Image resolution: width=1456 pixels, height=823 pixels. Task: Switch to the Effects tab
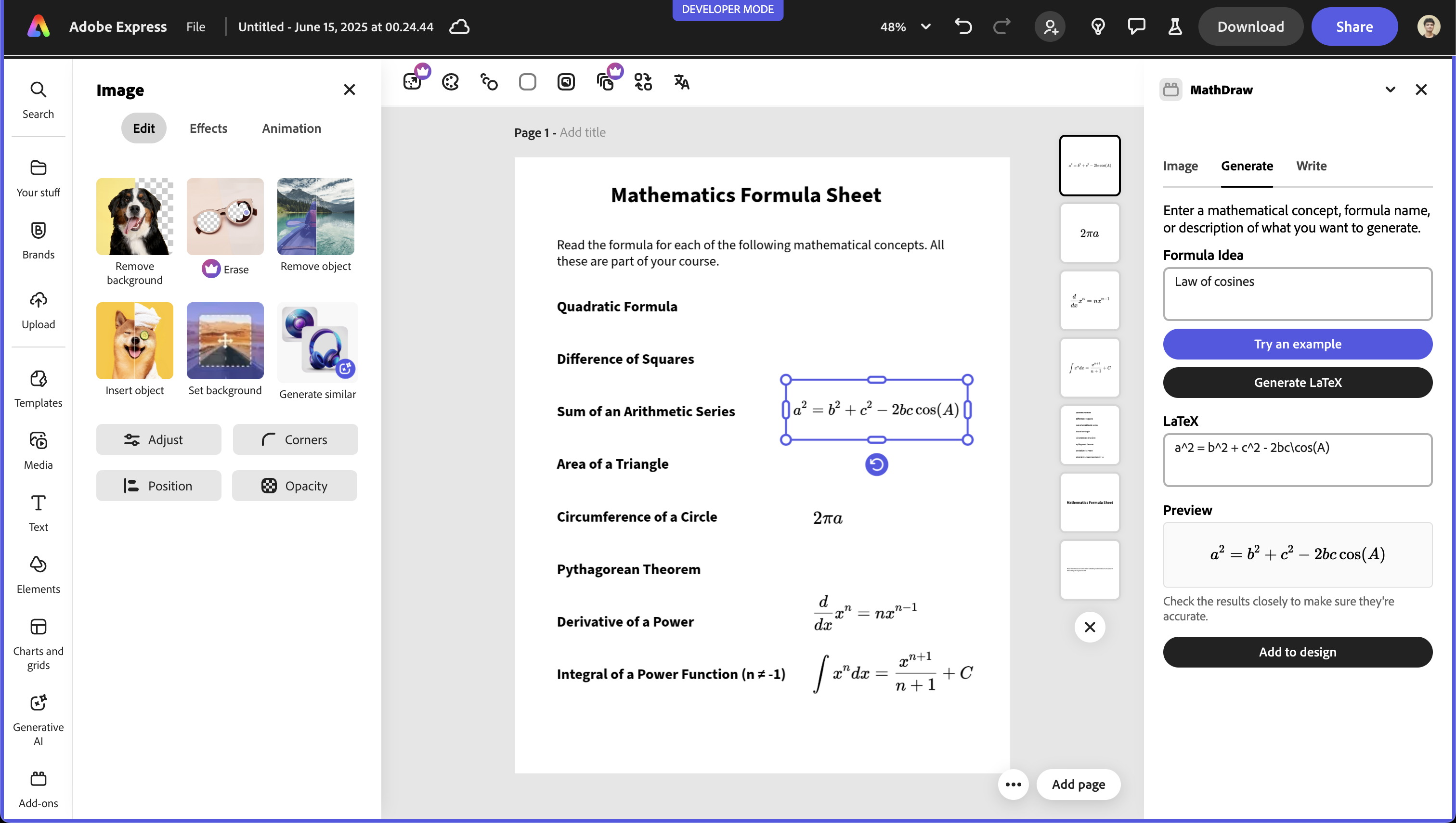point(208,129)
